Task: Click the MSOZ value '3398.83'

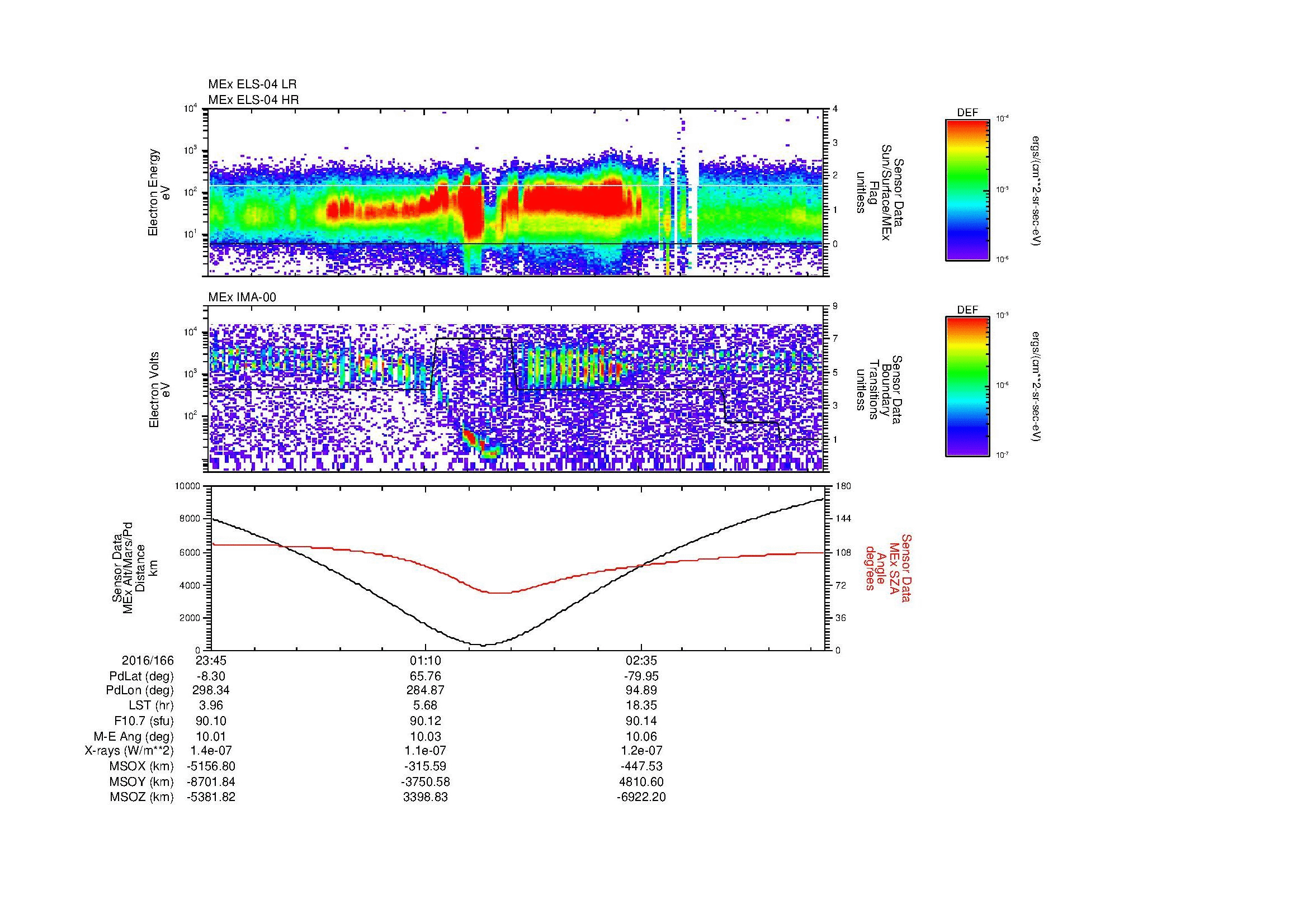Action: pyautogui.click(x=426, y=797)
